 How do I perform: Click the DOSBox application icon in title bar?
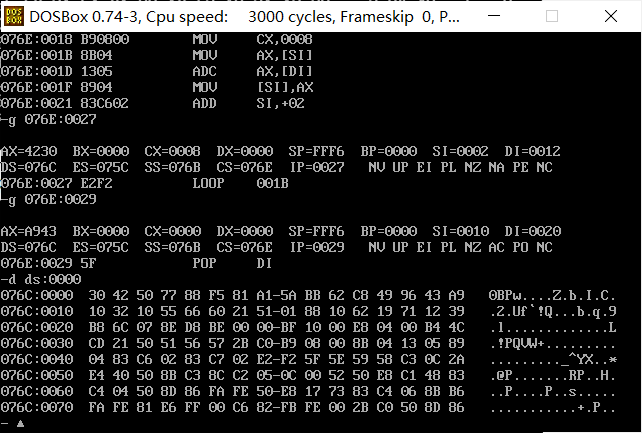click(14, 16)
